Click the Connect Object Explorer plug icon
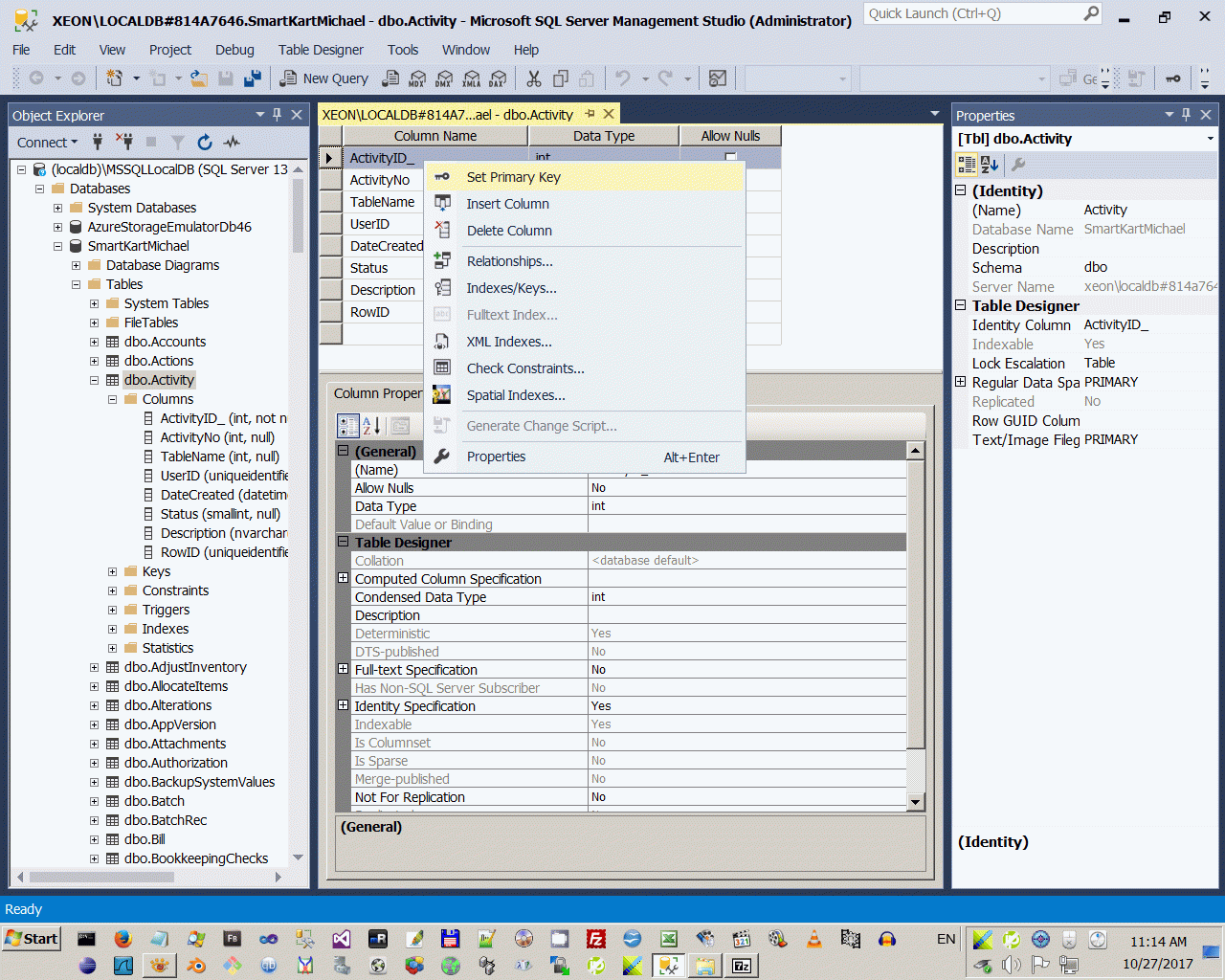Image resolution: width=1225 pixels, height=980 pixels. pos(98,143)
